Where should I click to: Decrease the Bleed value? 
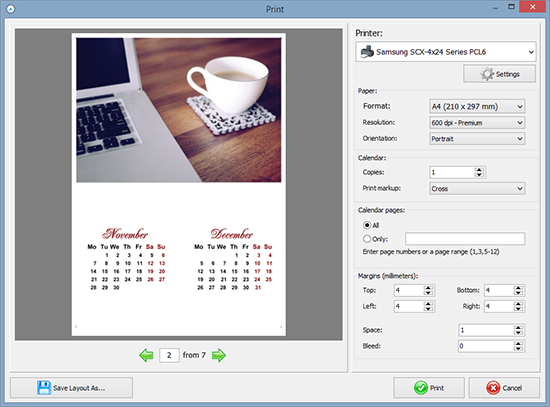pyautogui.click(x=518, y=348)
